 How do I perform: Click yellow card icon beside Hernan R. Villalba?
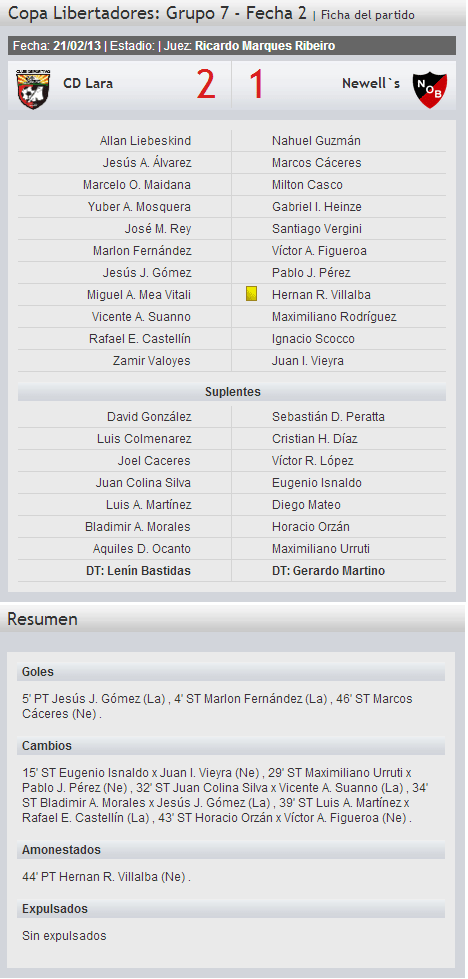click(251, 294)
